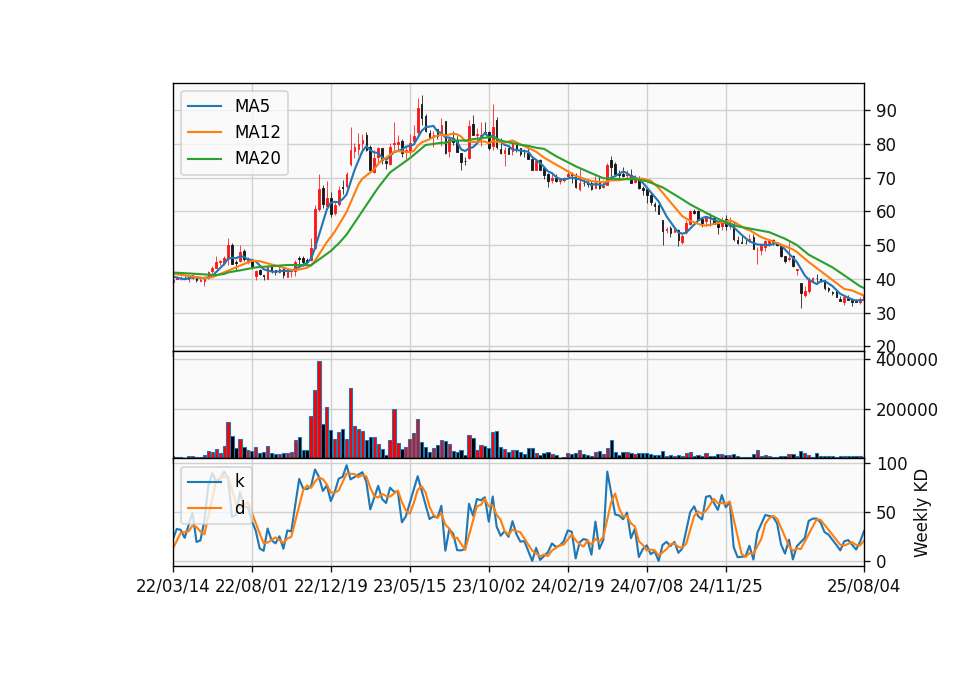Click the green MA20 legend line sample
Screen dimensions: 960x690
coord(204,158)
